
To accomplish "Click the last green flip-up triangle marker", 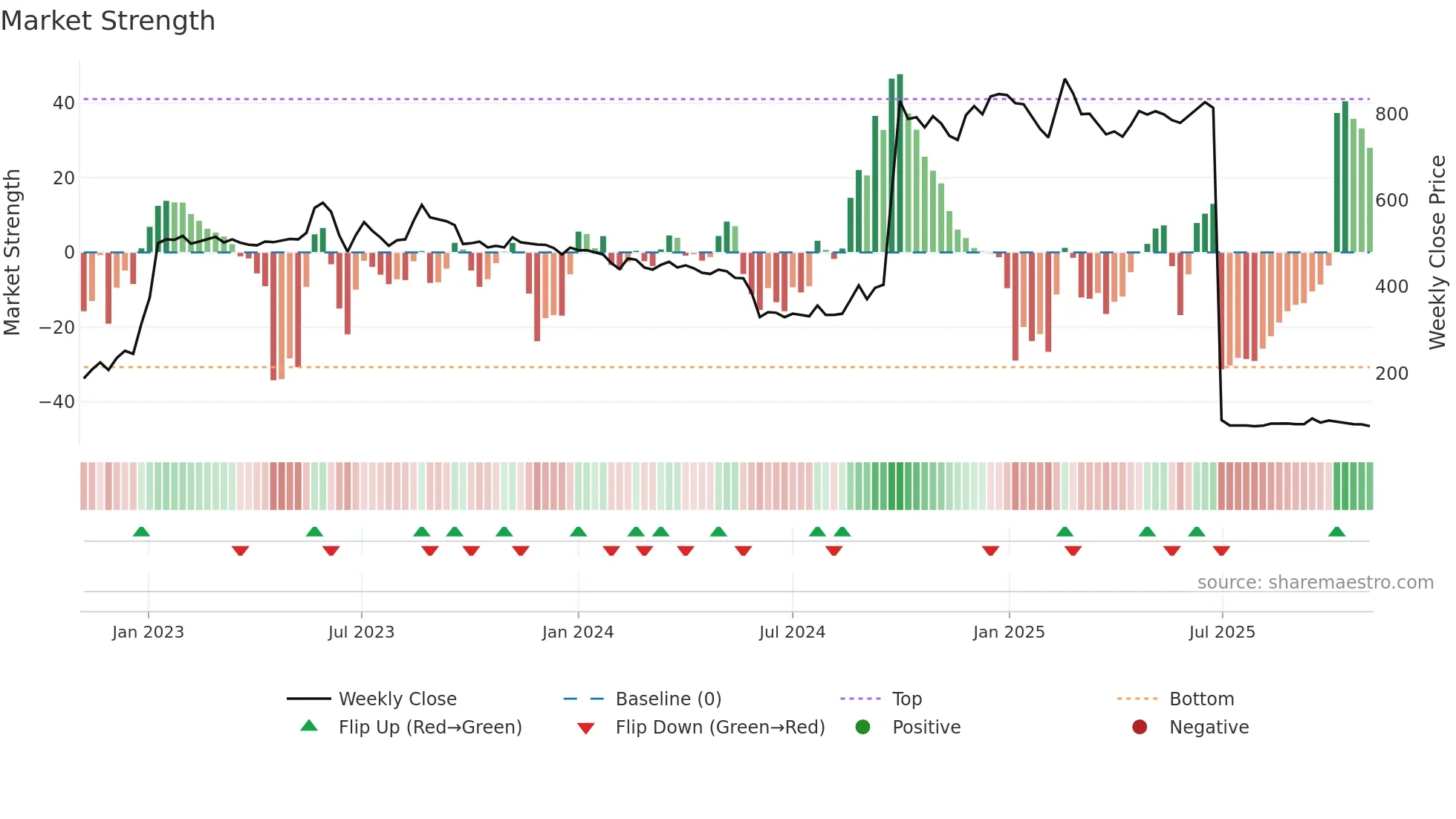I will click(x=1336, y=532).
